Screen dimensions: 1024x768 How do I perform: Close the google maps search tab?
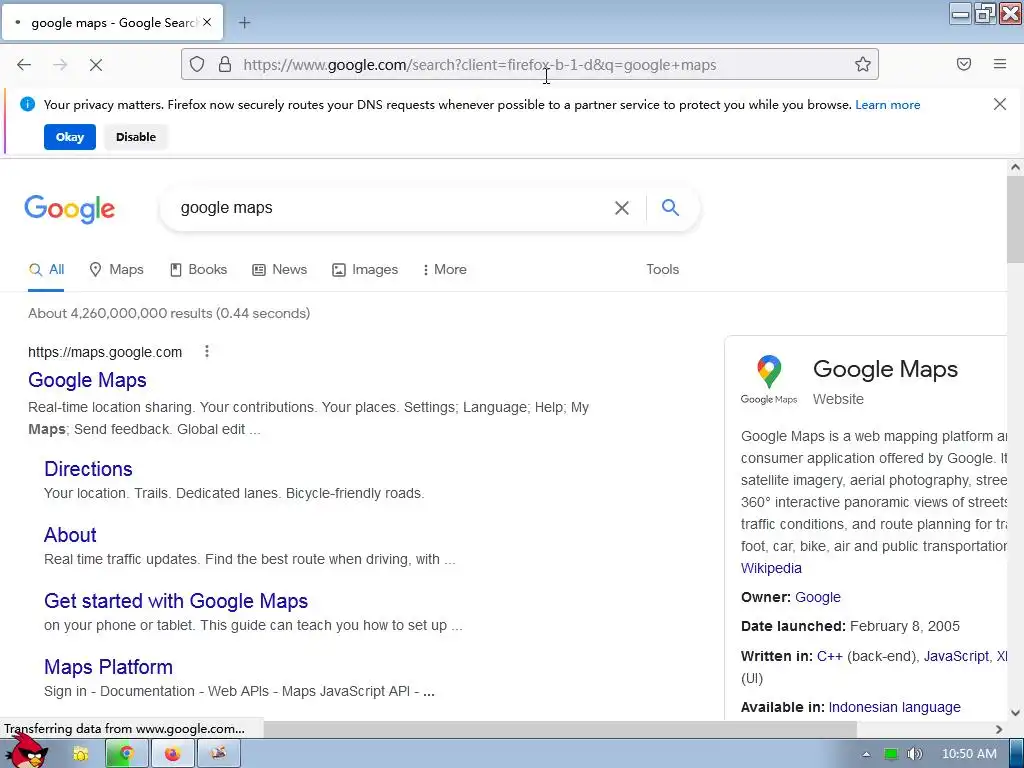click(207, 22)
